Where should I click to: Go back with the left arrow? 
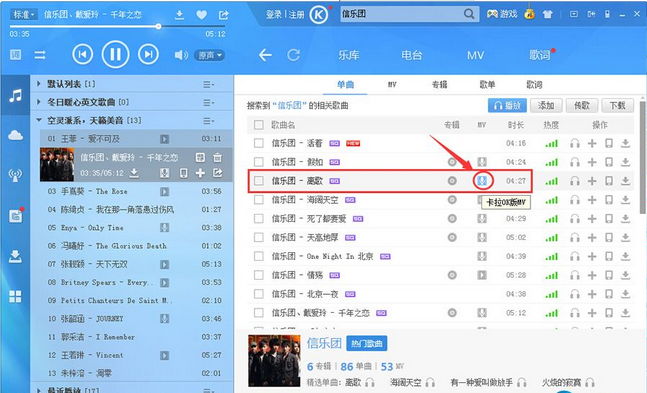[x=265, y=55]
